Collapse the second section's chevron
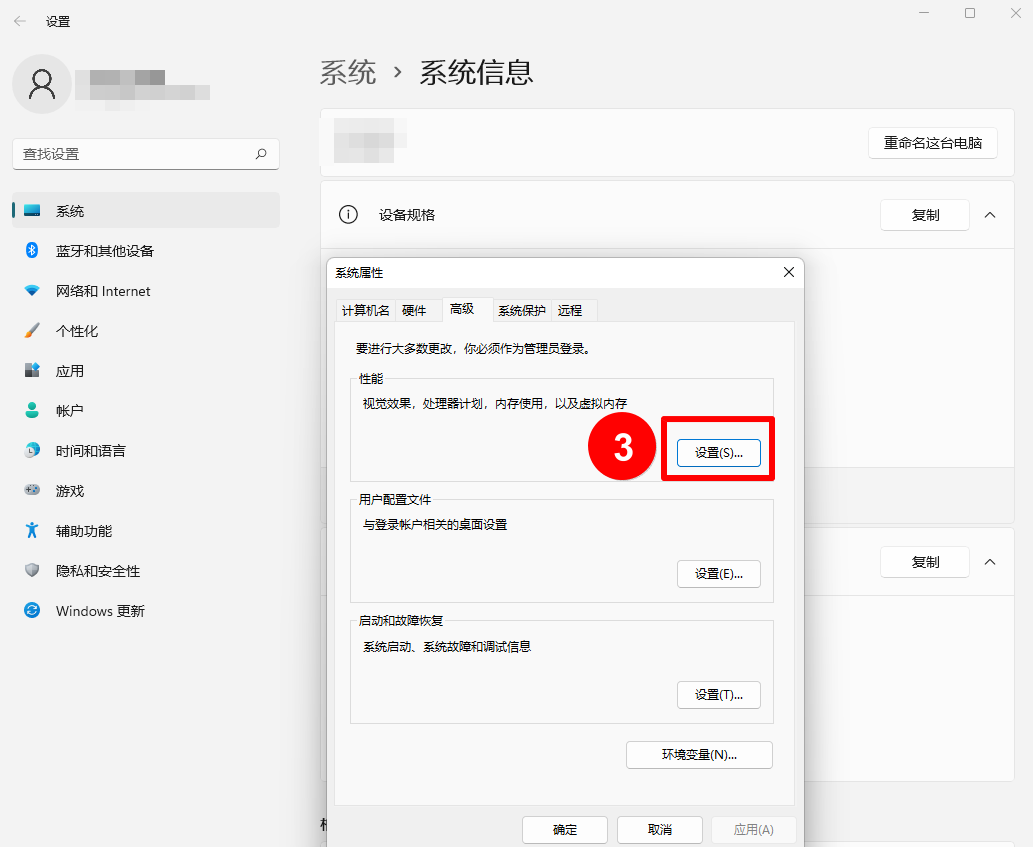1033x847 pixels. point(990,562)
